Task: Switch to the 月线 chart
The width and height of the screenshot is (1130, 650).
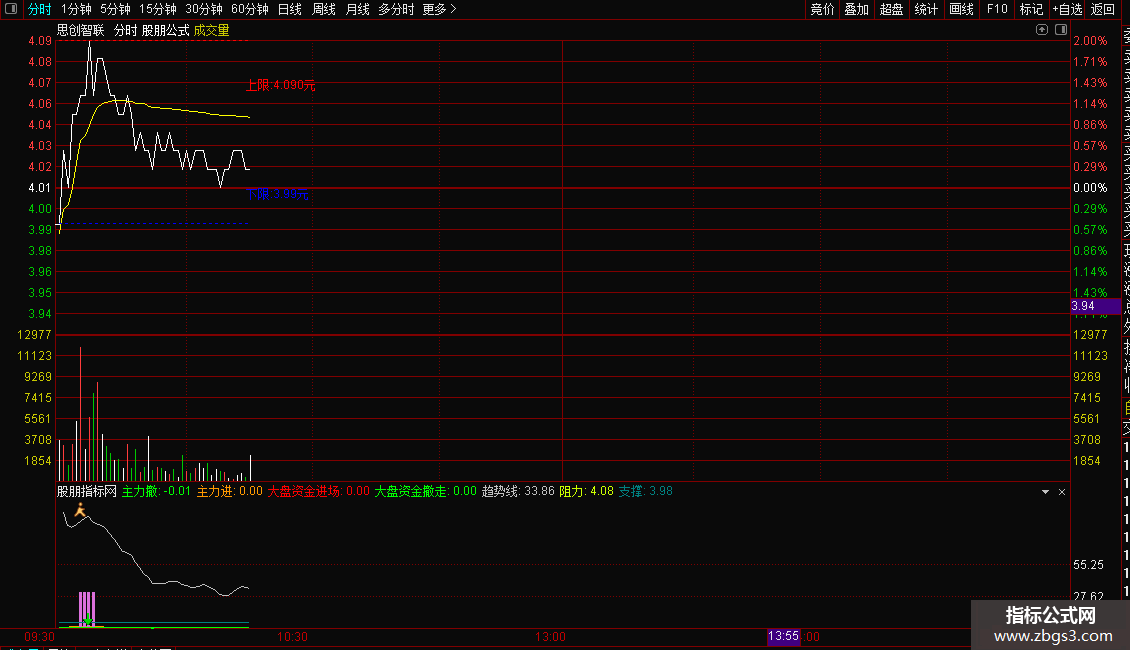Action: 357,9
